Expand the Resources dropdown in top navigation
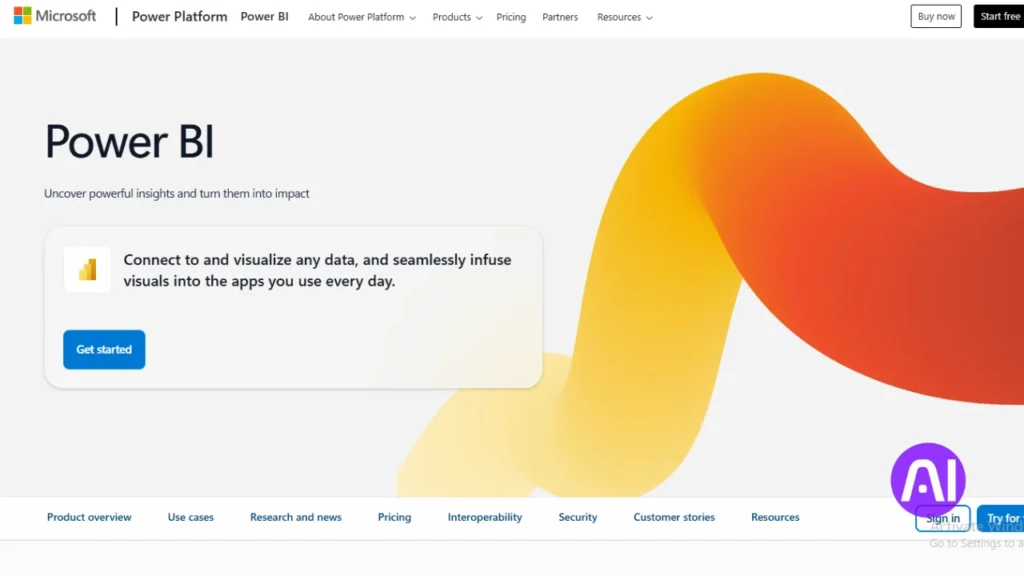 [624, 17]
